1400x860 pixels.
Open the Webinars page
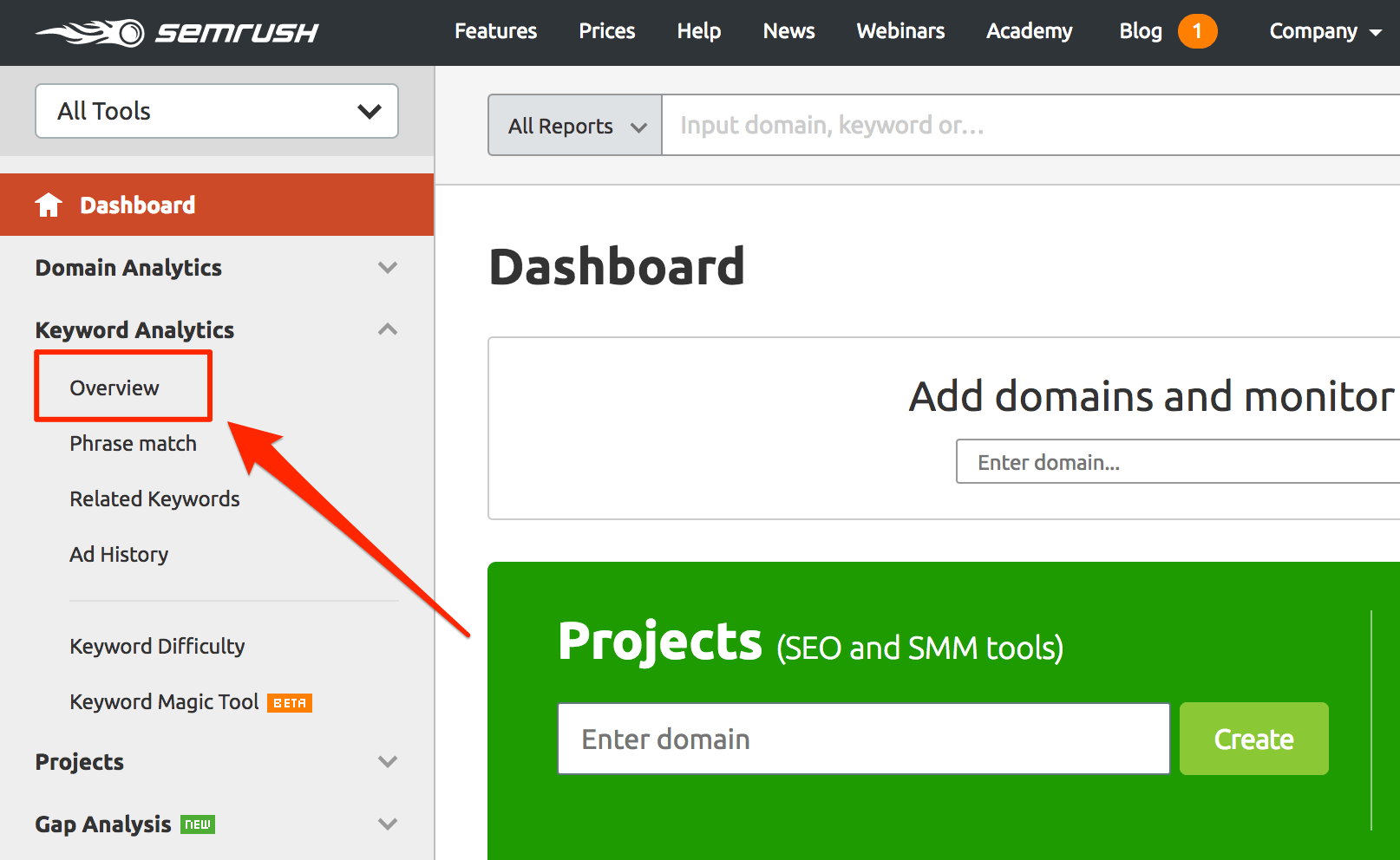[900, 31]
